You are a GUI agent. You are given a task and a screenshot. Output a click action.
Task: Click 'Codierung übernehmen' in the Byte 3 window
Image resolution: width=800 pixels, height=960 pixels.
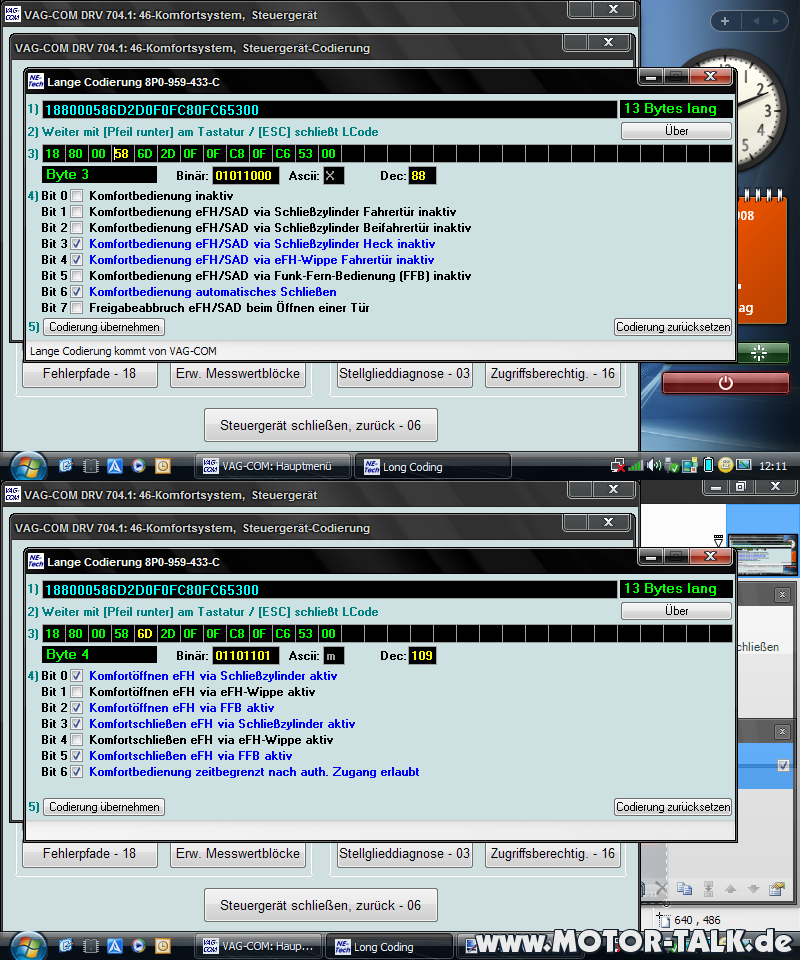click(x=104, y=327)
